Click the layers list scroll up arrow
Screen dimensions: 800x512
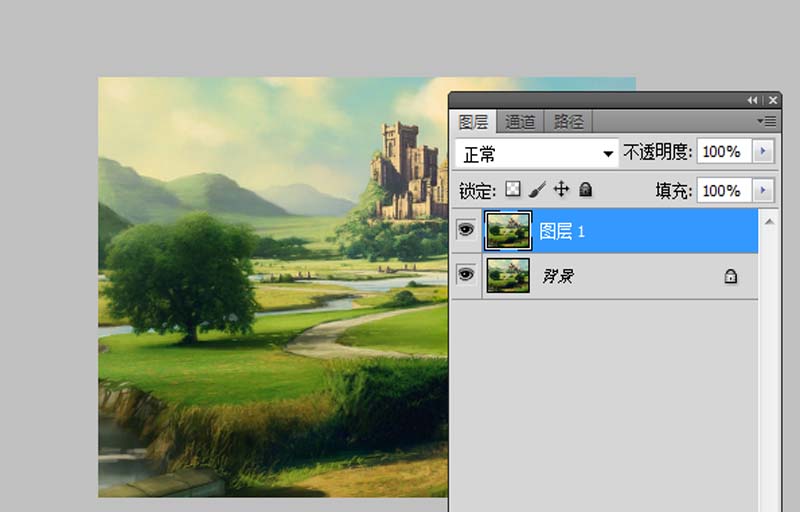click(x=769, y=222)
